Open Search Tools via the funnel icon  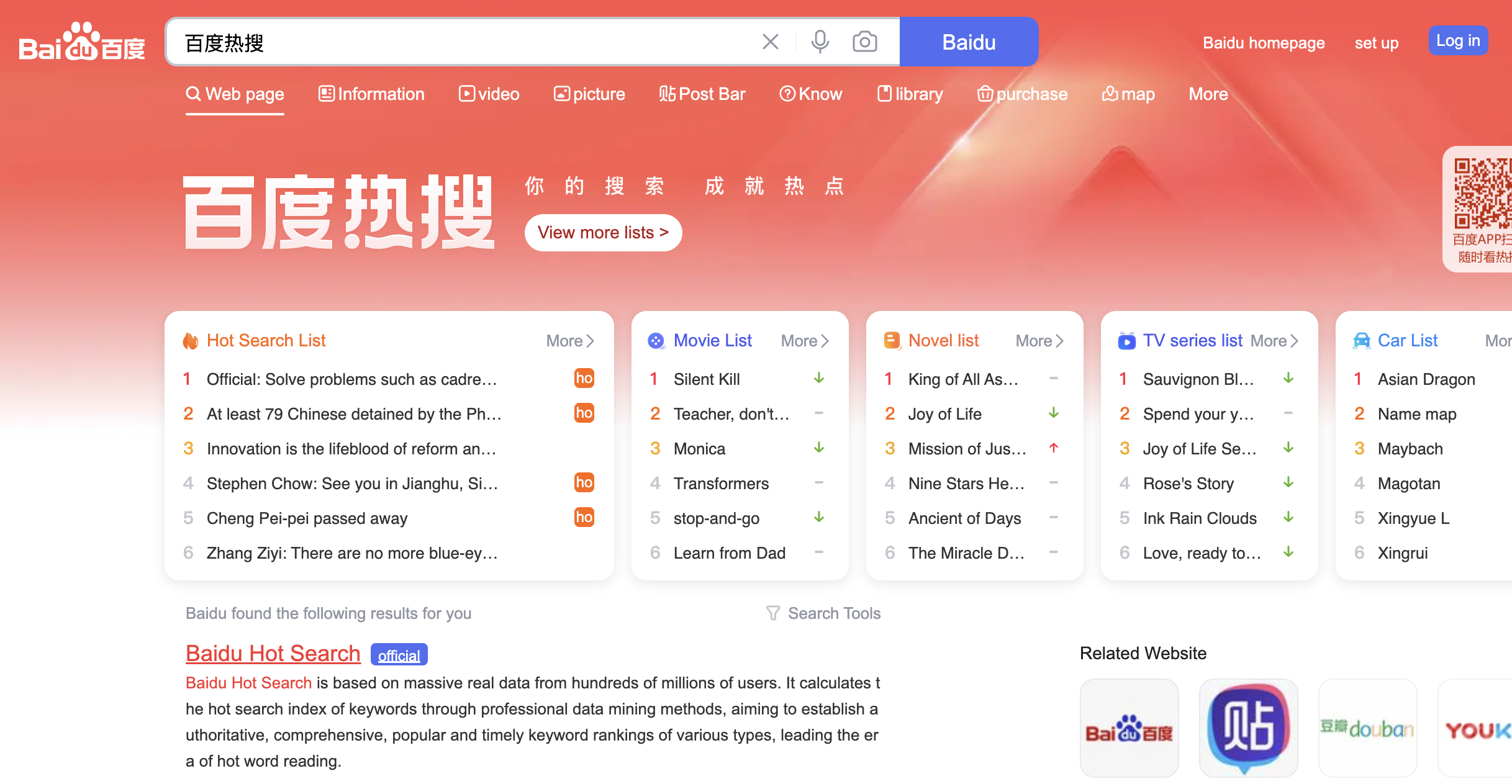click(772, 613)
